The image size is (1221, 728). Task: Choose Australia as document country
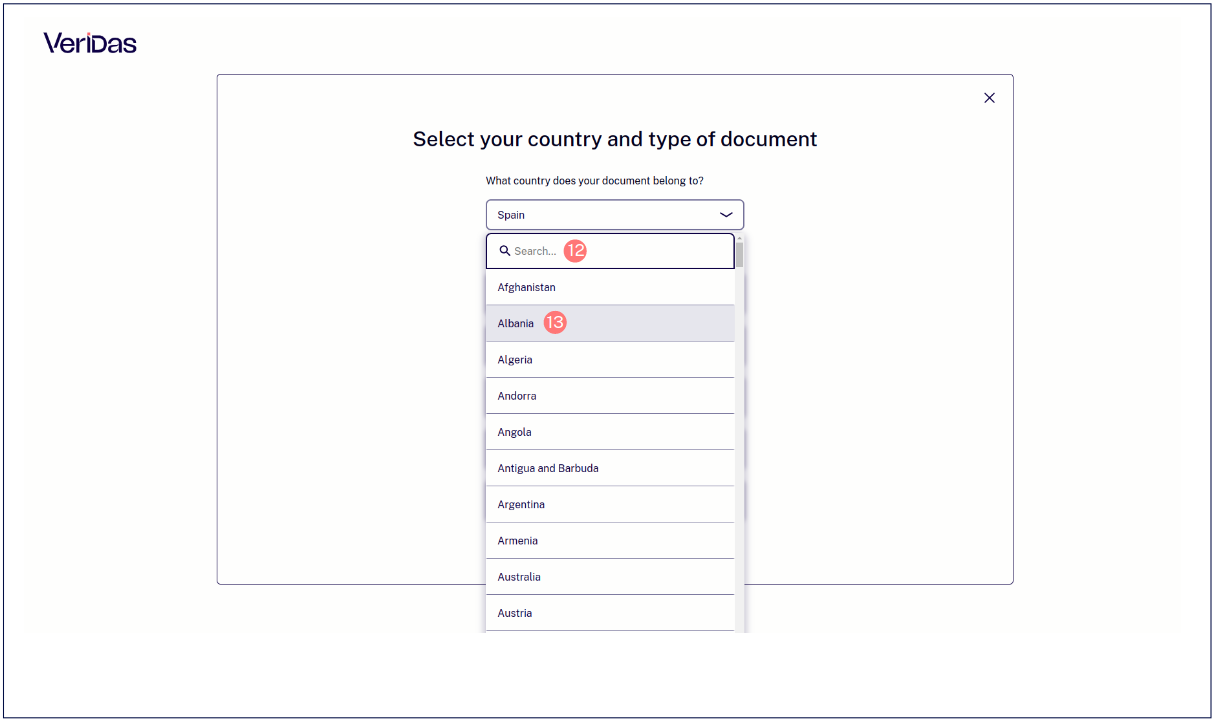point(610,577)
